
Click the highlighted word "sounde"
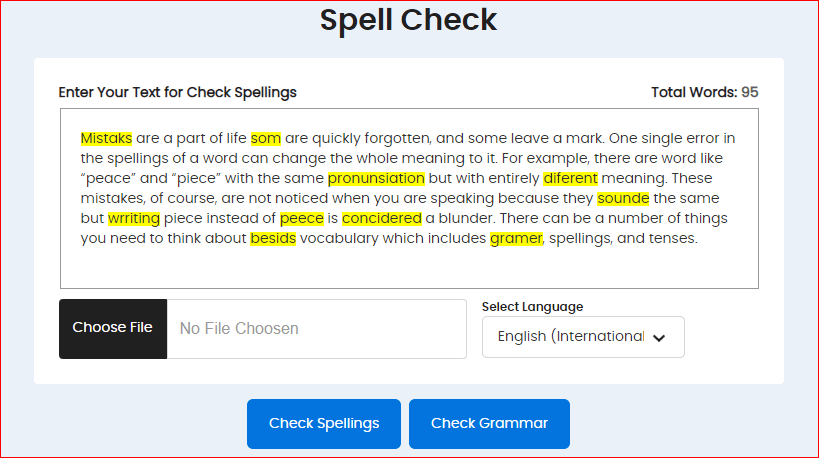[x=623, y=198]
